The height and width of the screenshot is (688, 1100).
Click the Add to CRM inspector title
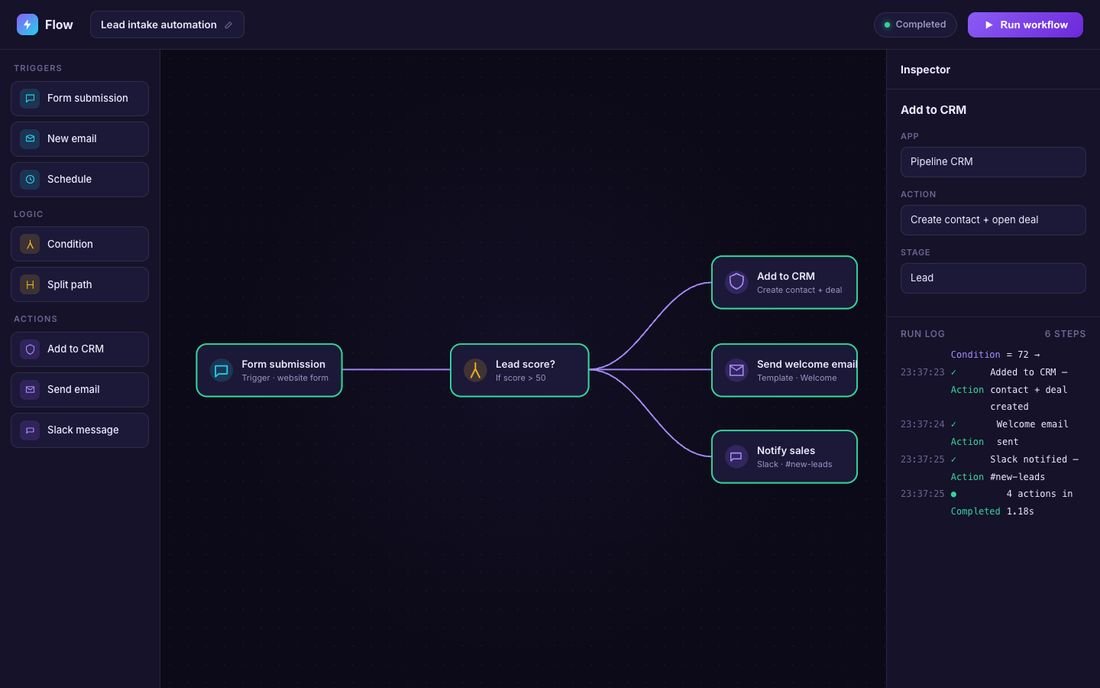(933, 110)
